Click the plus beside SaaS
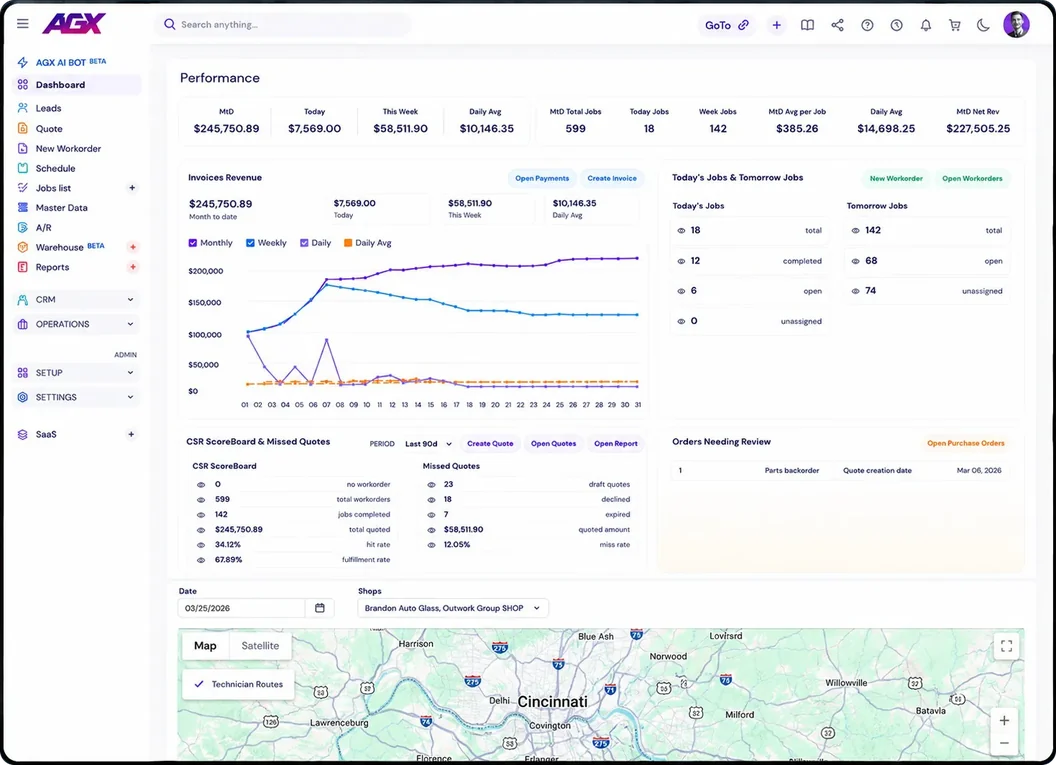 131,434
